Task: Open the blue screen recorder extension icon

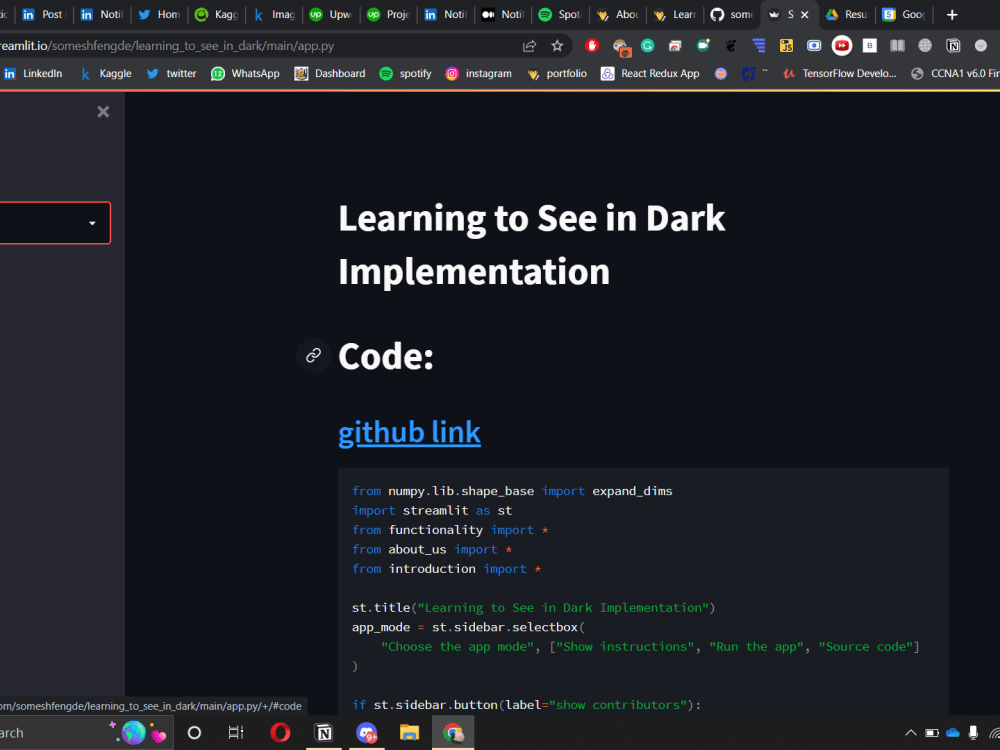Action: pyautogui.click(x=814, y=45)
